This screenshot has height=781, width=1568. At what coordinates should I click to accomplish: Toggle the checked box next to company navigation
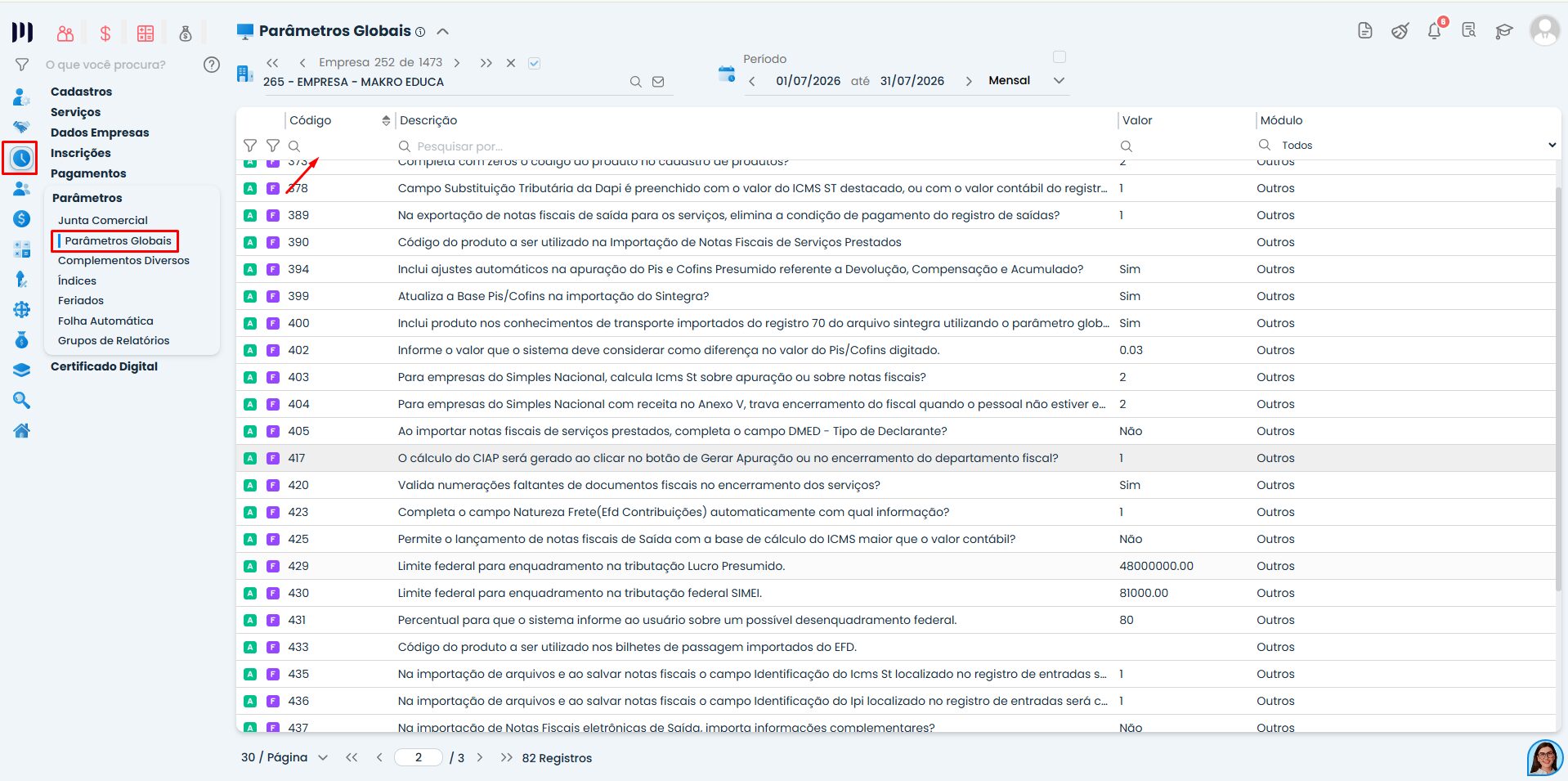(534, 63)
